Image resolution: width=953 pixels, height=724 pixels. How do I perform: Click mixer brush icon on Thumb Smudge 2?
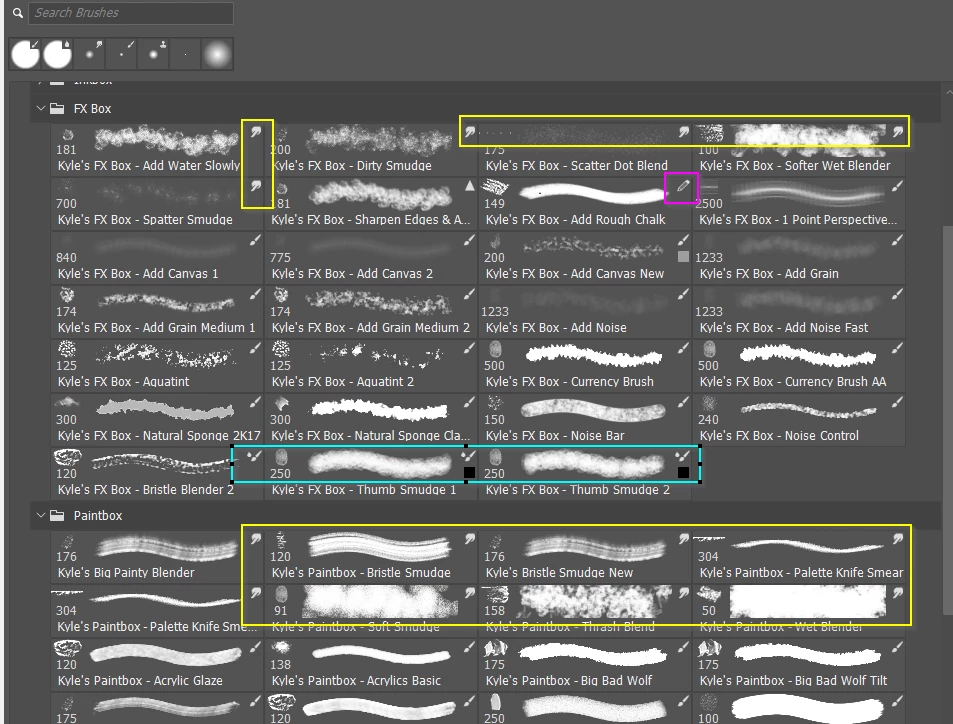point(683,455)
